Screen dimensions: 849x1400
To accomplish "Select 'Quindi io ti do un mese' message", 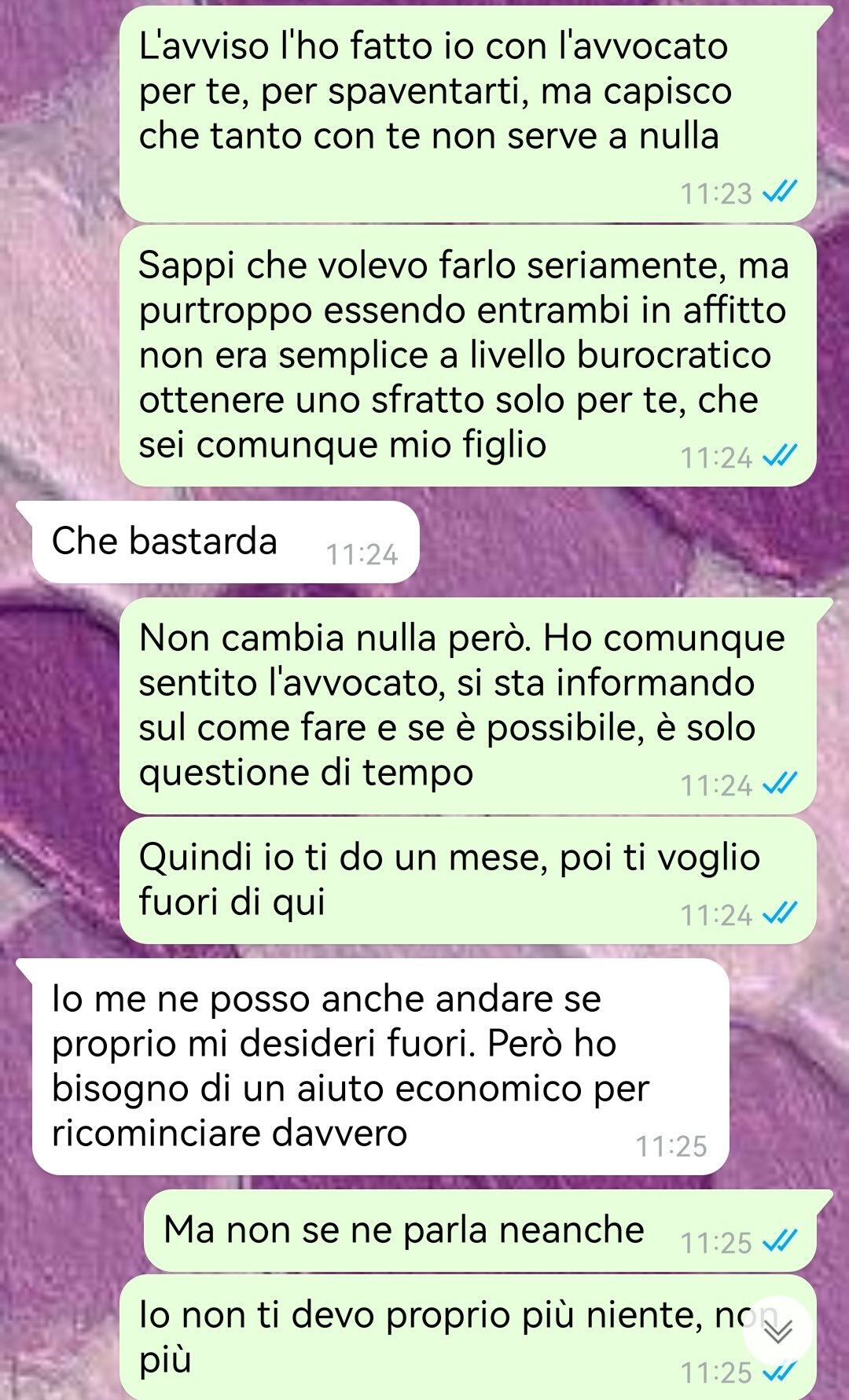I will 468,880.
